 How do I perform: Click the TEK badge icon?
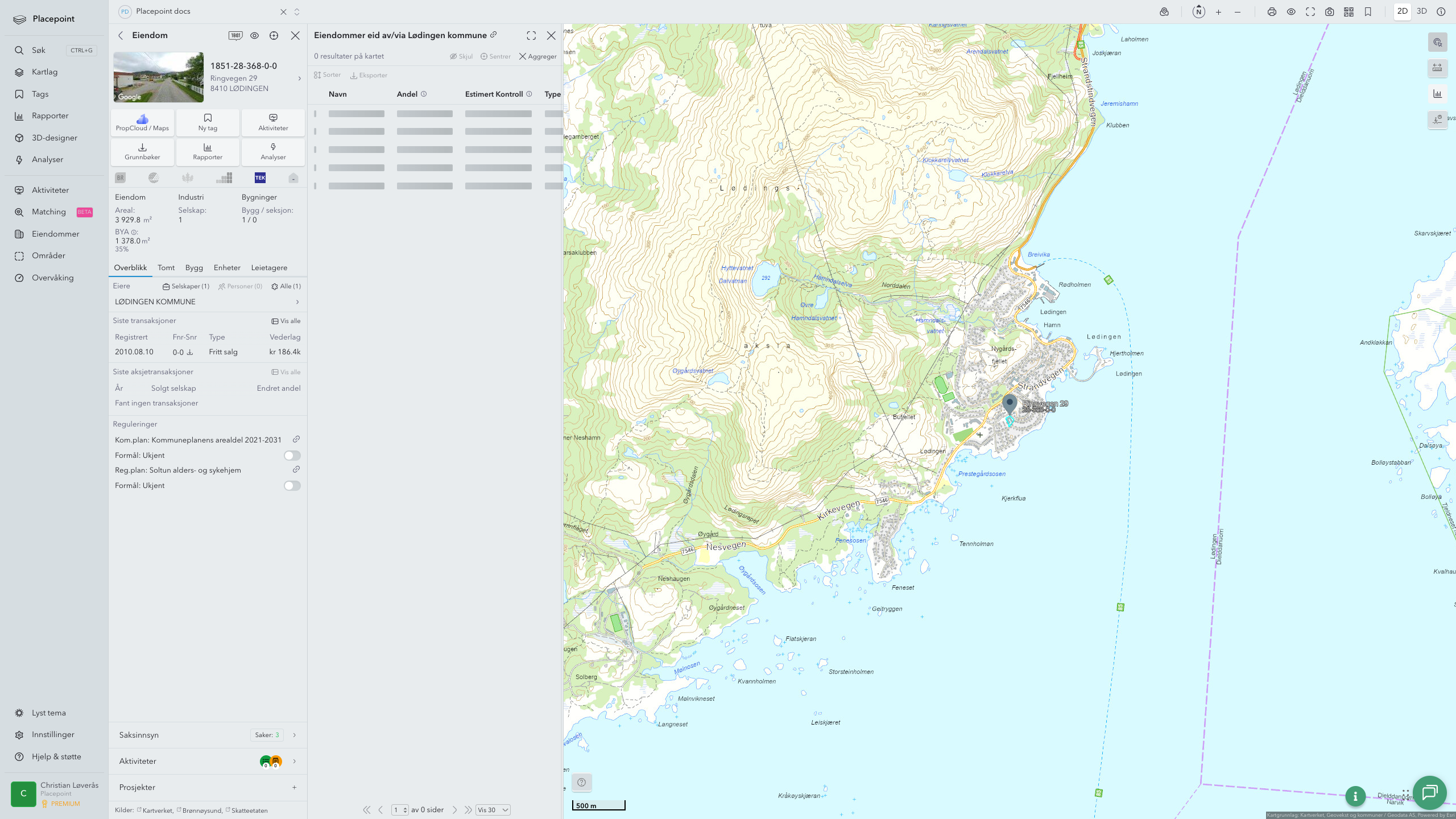[x=260, y=178]
